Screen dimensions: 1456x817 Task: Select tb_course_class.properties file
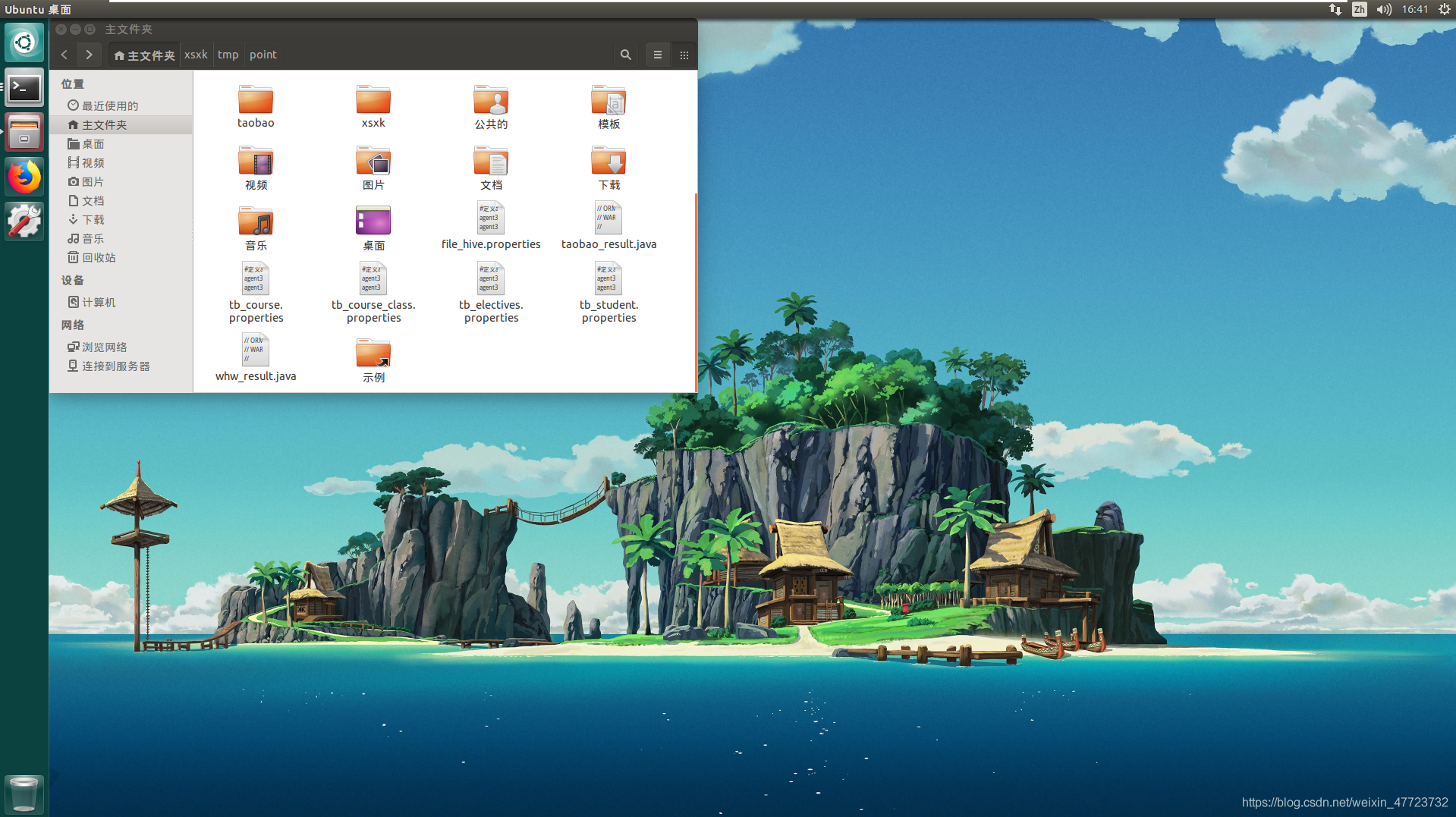pos(373,293)
